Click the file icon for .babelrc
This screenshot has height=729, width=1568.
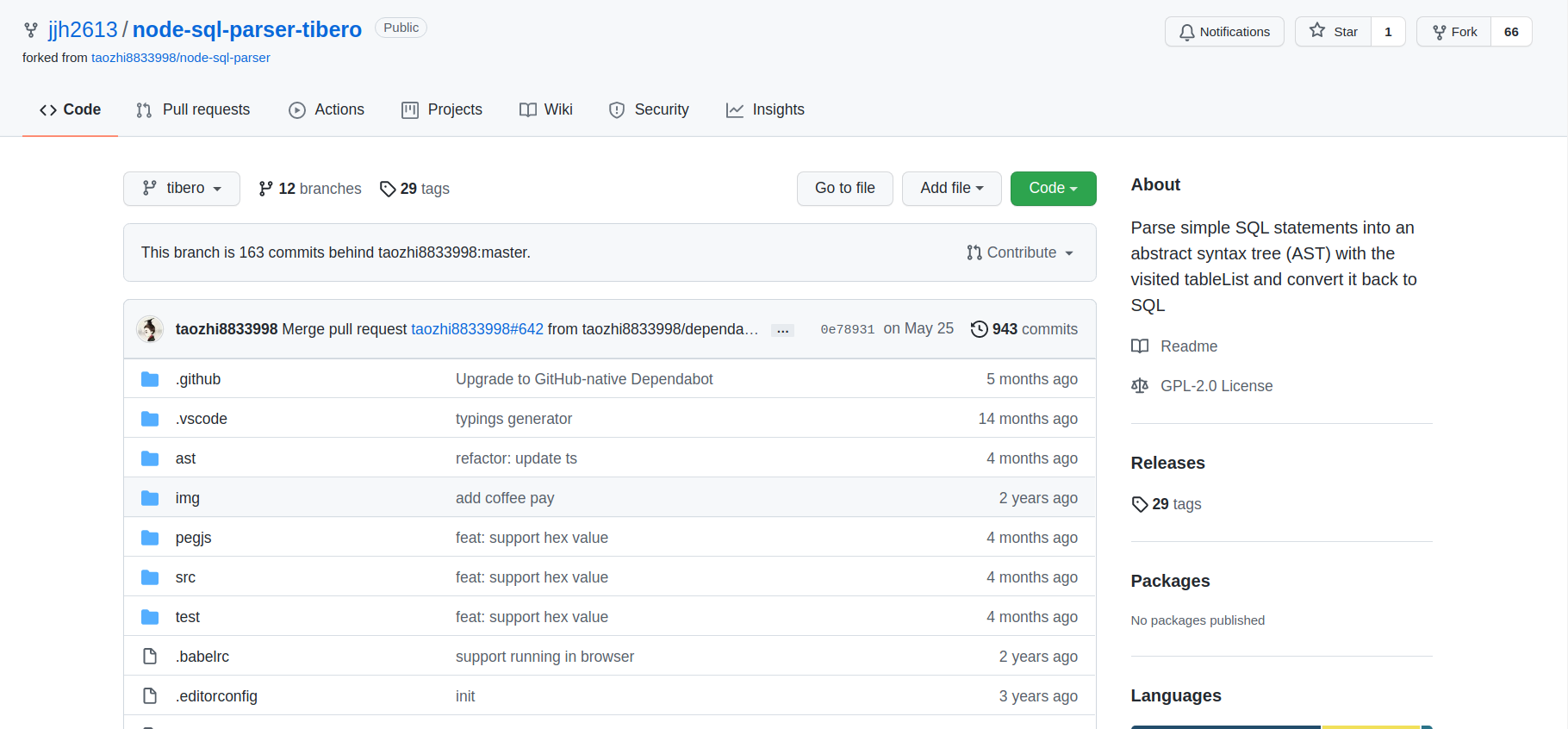coord(150,657)
